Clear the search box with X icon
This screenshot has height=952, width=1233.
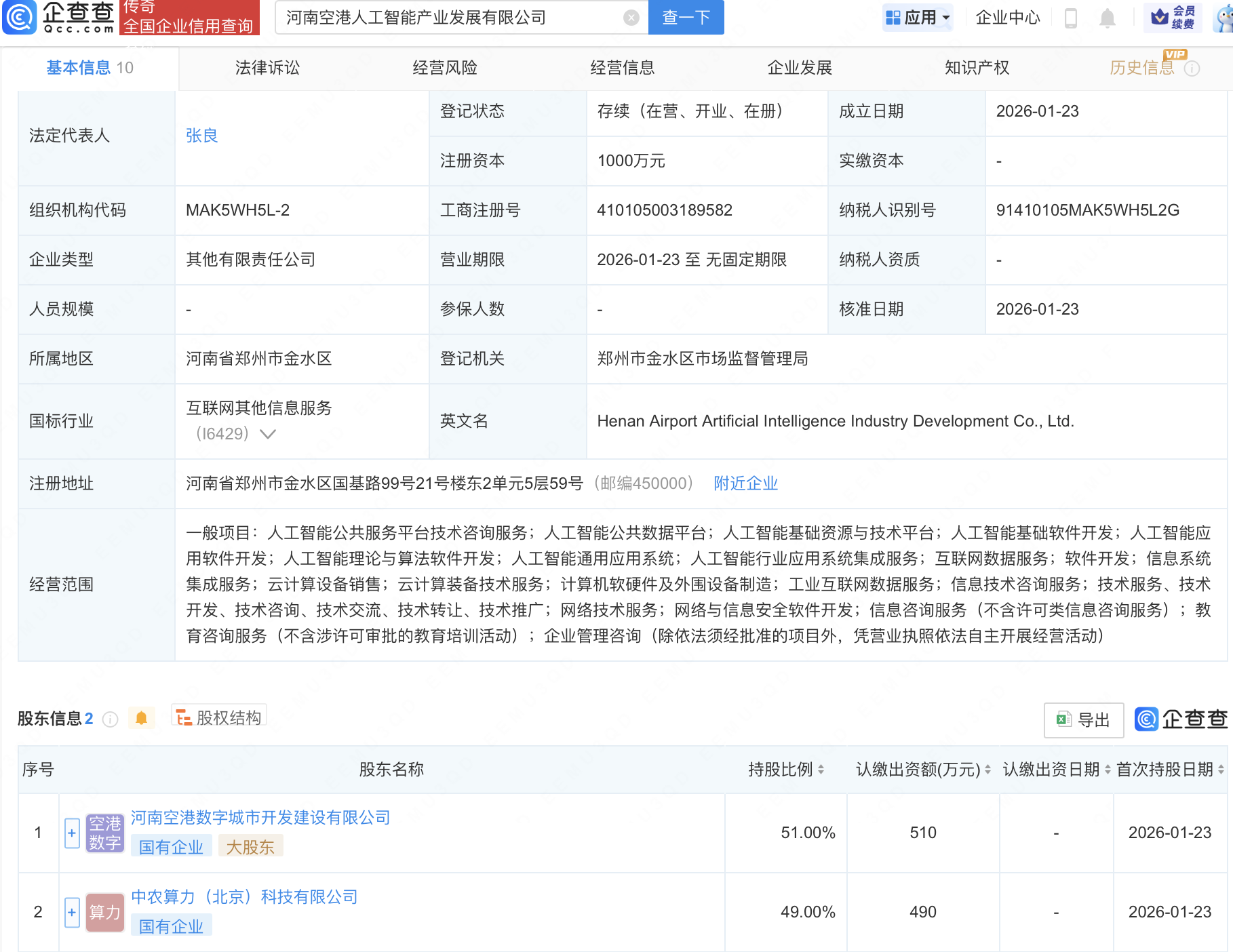[631, 18]
